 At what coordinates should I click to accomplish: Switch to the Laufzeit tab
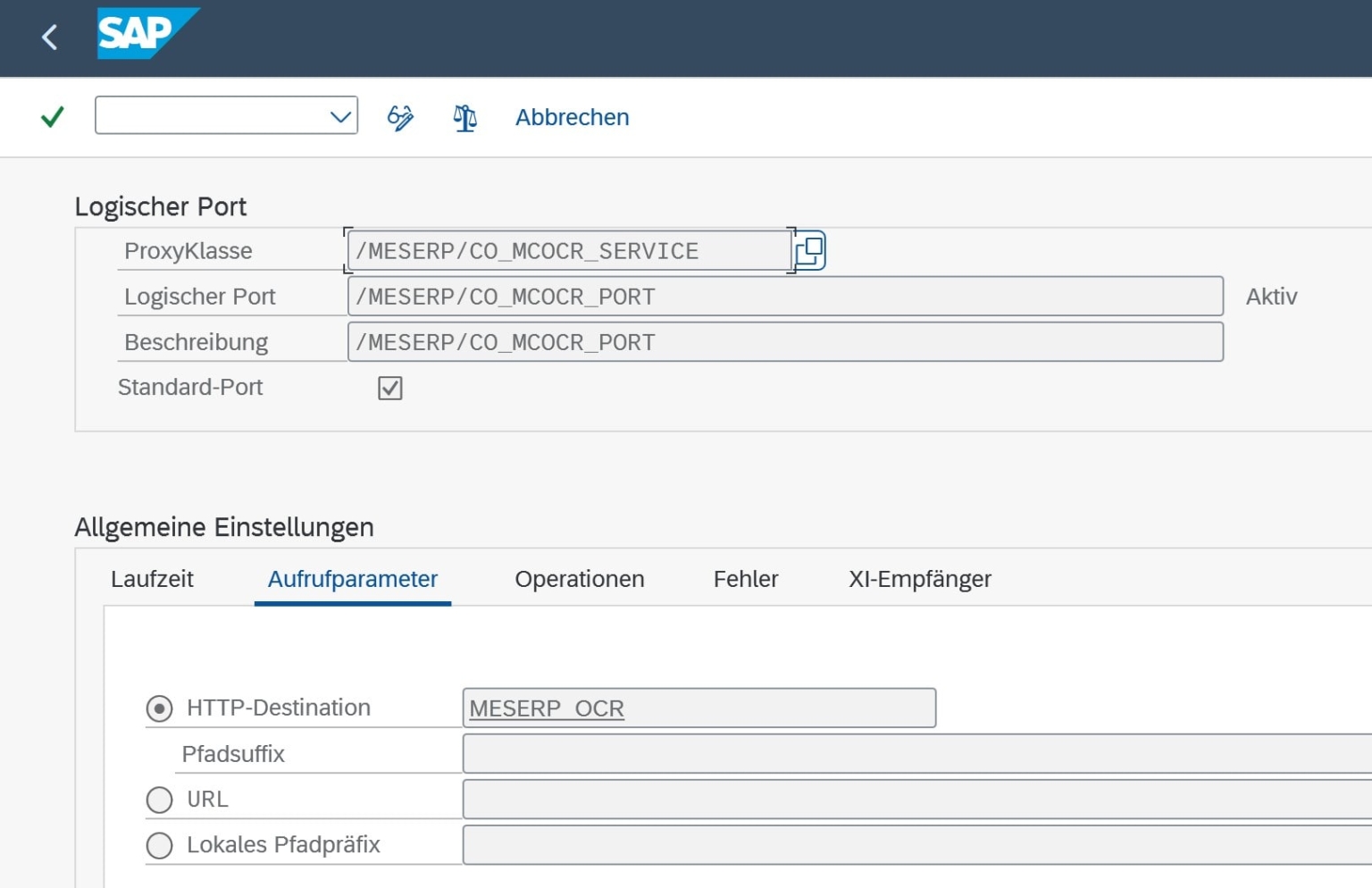152,579
